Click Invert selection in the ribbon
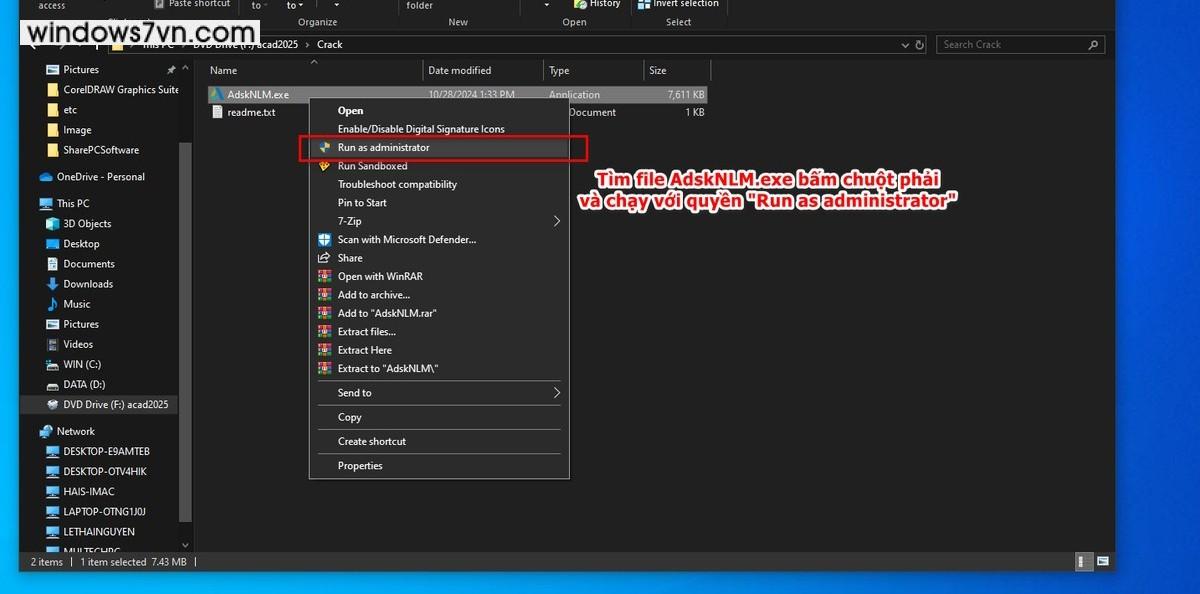Image resolution: width=1200 pixels, height=594 pixels. tap(685, 4)
